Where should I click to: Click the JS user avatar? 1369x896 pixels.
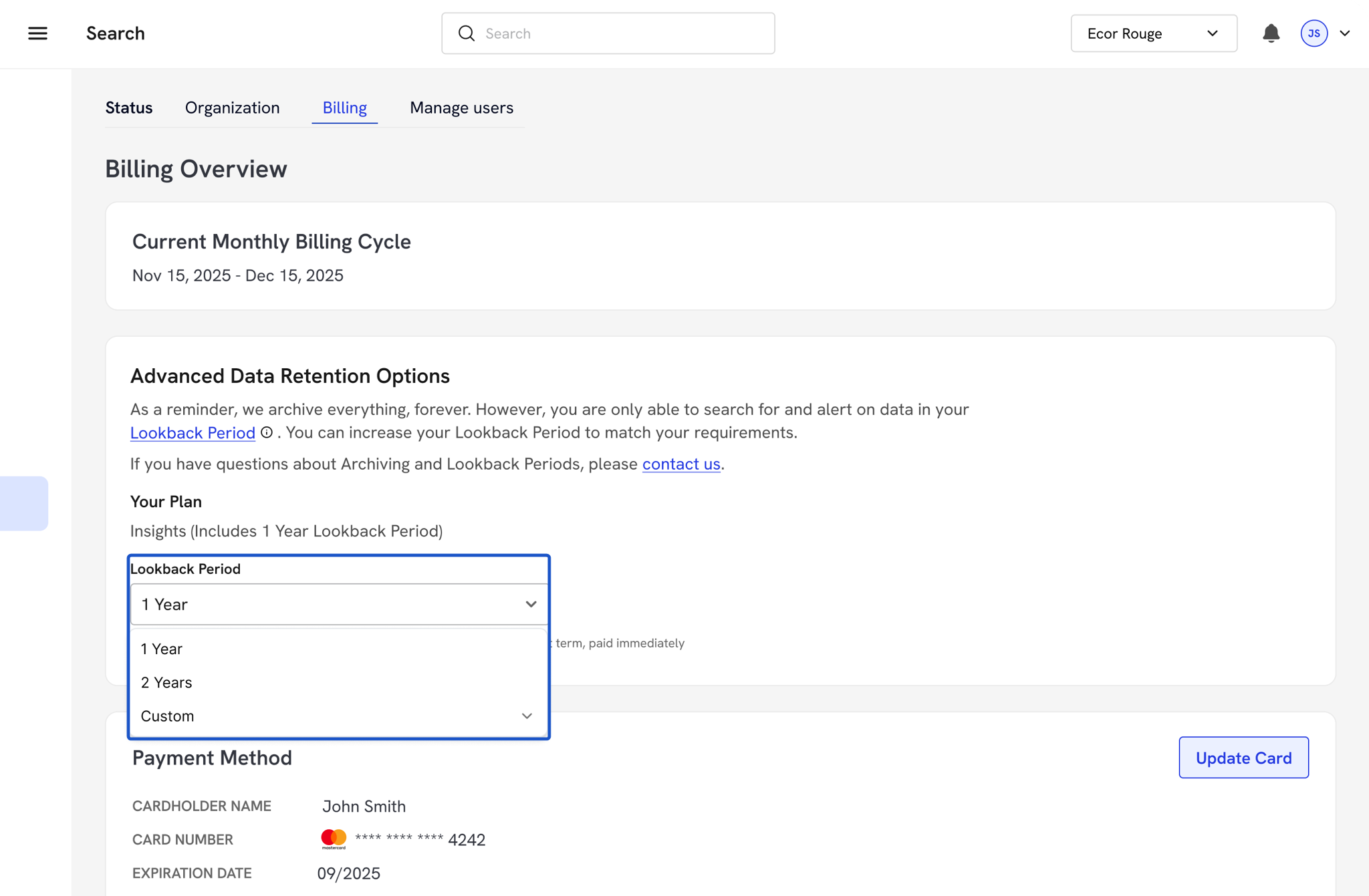click(1314, 33)
